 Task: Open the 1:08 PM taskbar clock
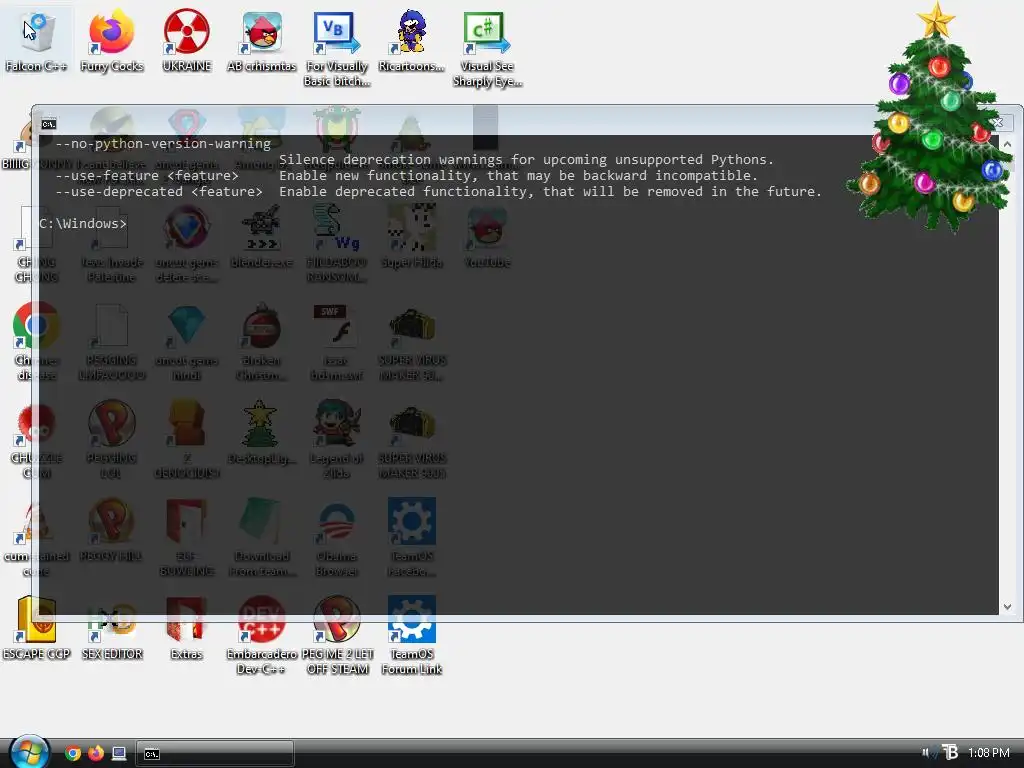pyautogui.click(x=989, y=753)
